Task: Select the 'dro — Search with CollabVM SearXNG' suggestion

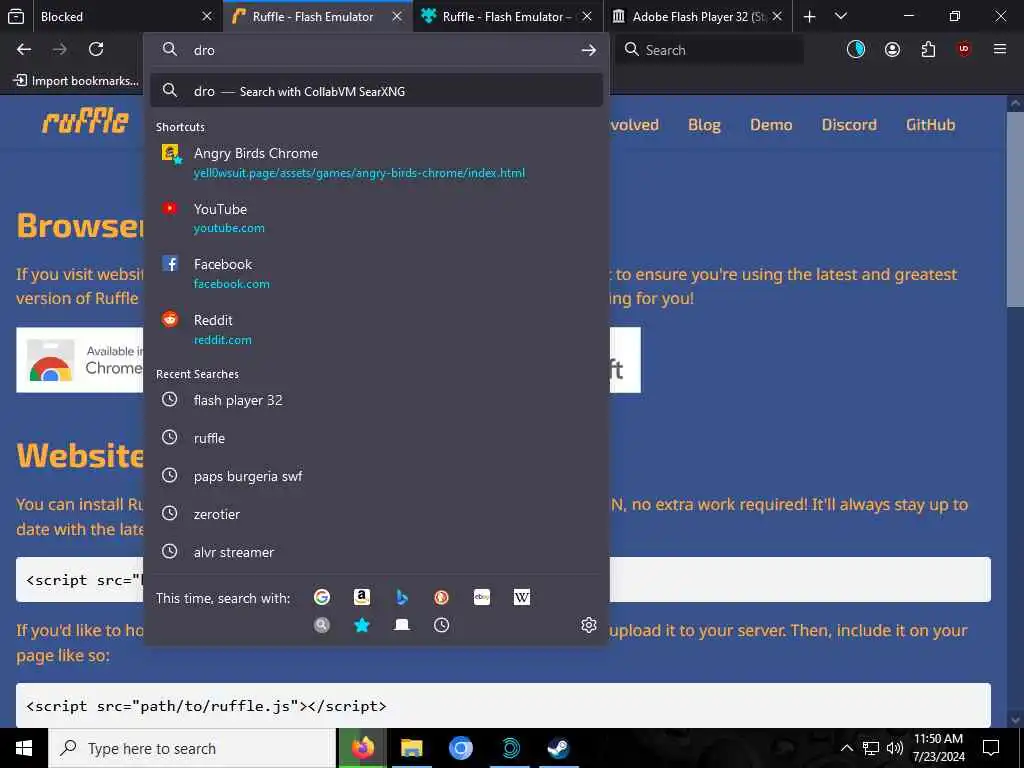Action: coord(376,91)
